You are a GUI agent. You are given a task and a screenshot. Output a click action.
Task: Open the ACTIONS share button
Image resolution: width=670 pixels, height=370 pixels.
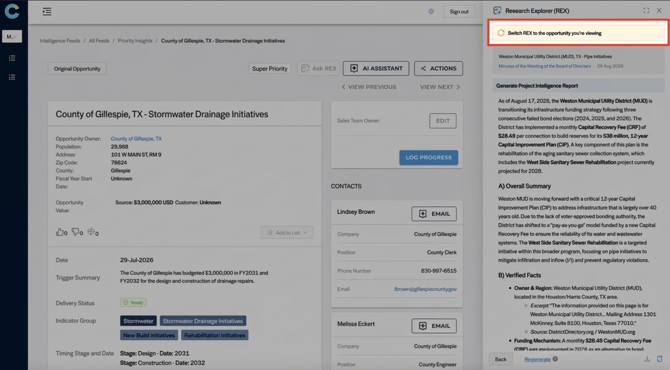coord(438,68)
